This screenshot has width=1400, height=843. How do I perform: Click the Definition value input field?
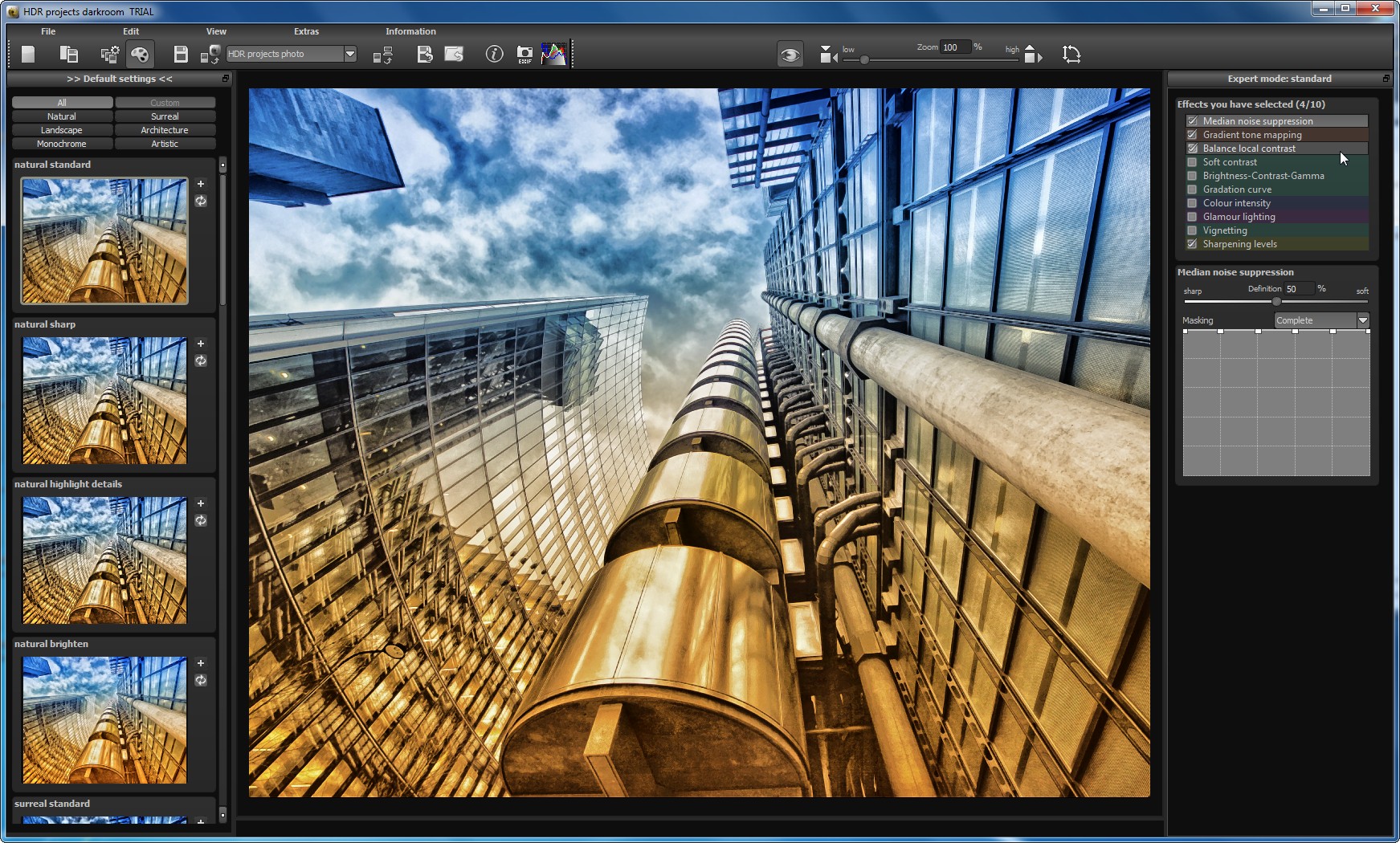(x=1299, y=289)
